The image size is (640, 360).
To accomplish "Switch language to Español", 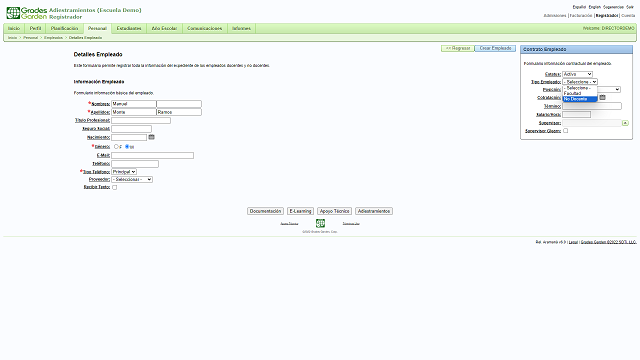I will tap(579, 7).
